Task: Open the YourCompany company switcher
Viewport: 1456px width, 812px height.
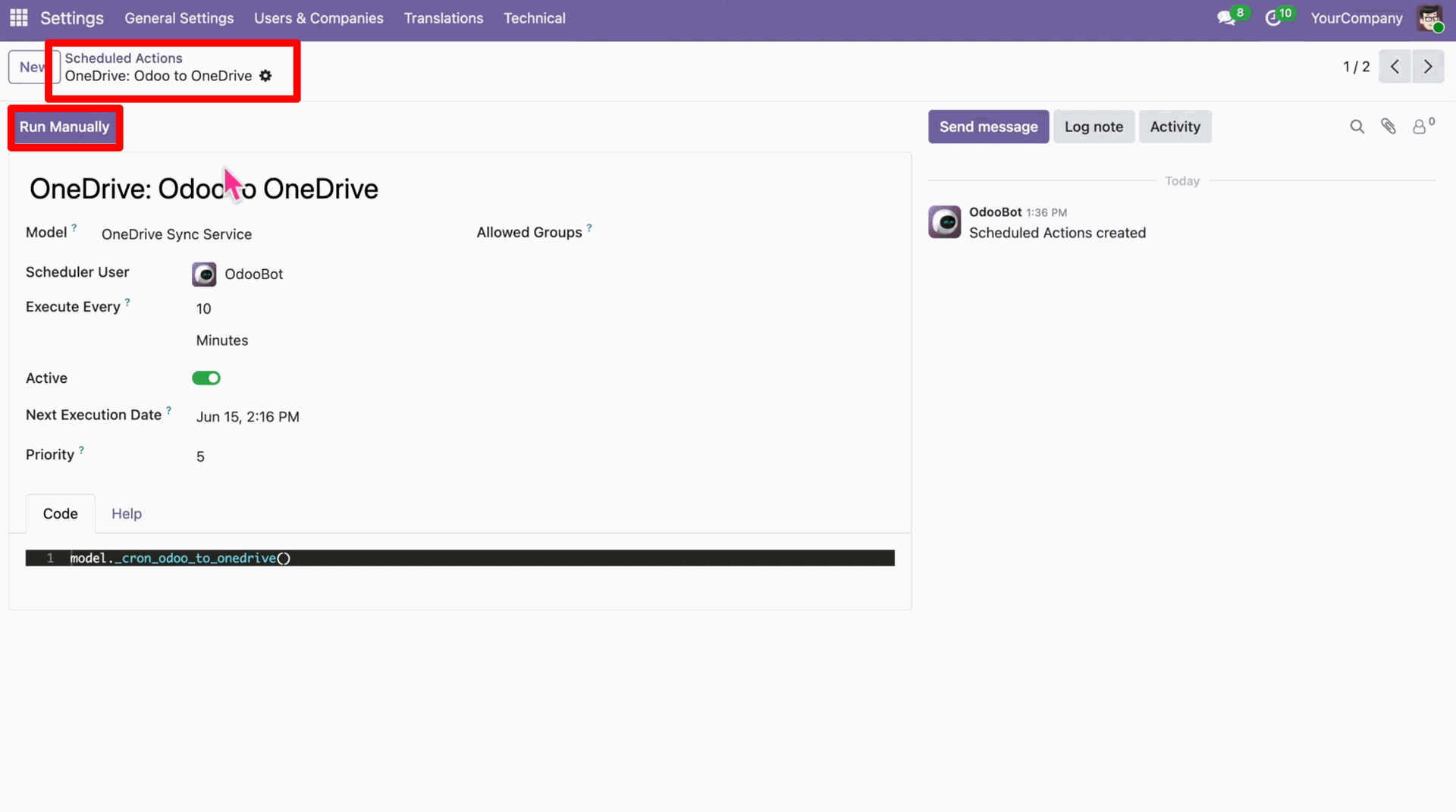Action: [1357, 18]
